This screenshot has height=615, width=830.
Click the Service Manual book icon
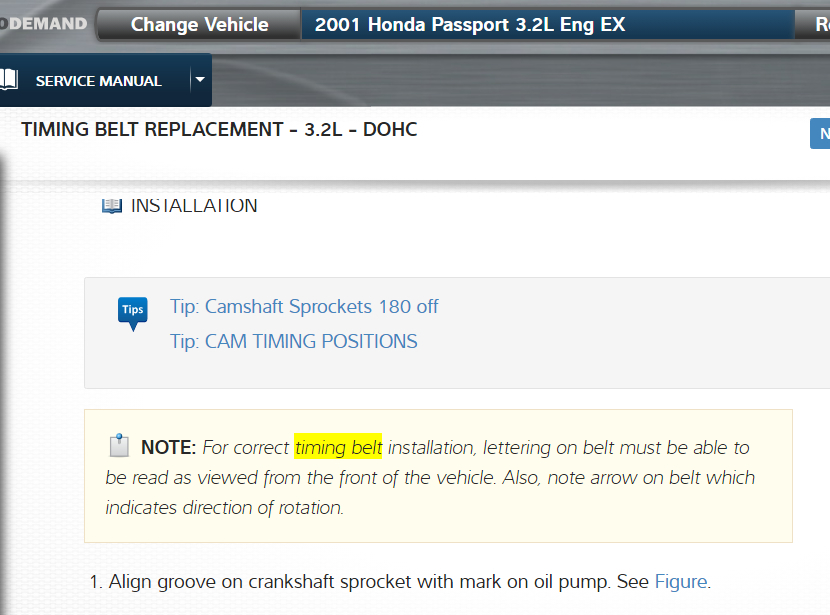coord(9,80)
